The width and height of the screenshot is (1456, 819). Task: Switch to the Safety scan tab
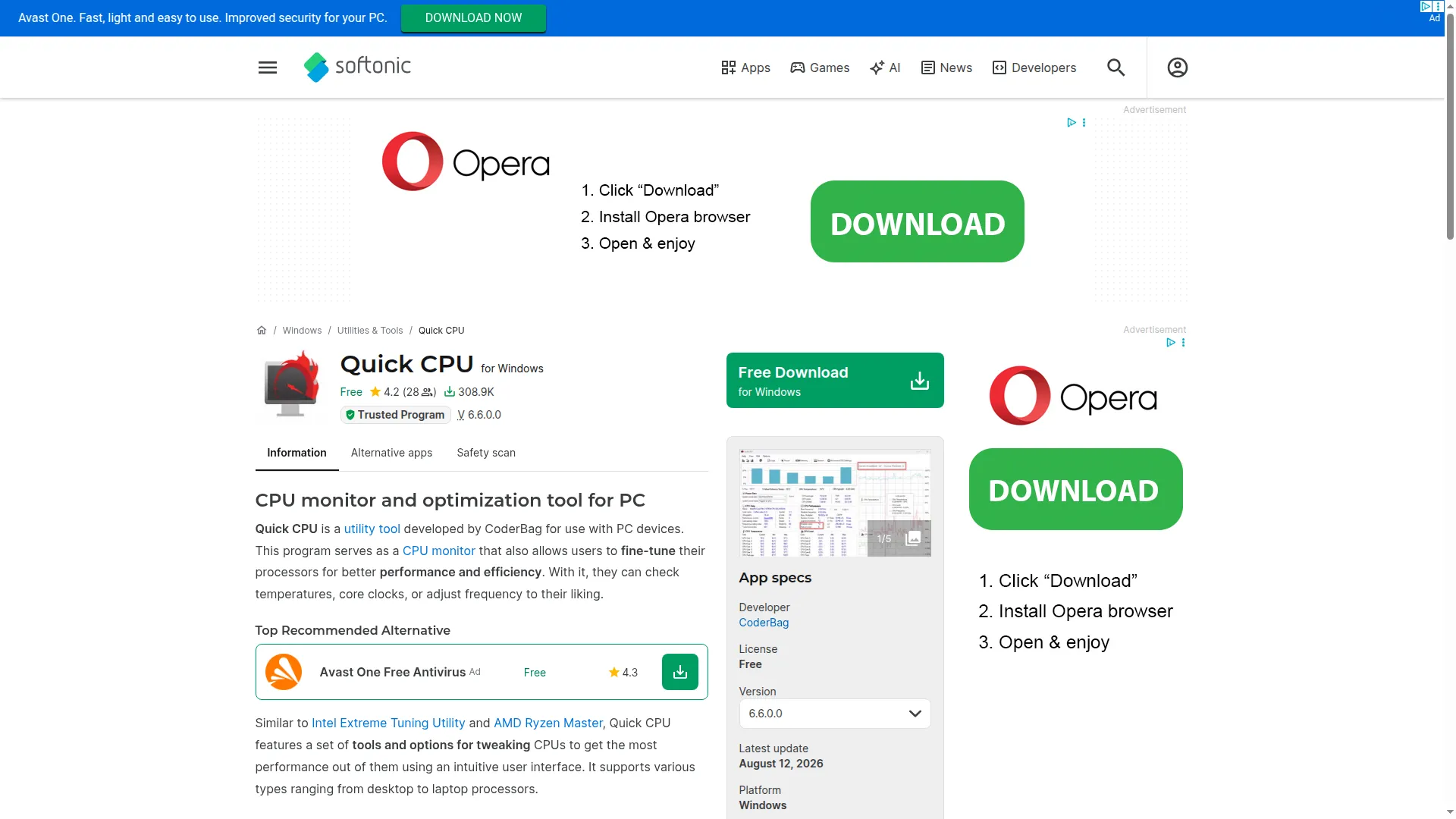tap(486, 453)
